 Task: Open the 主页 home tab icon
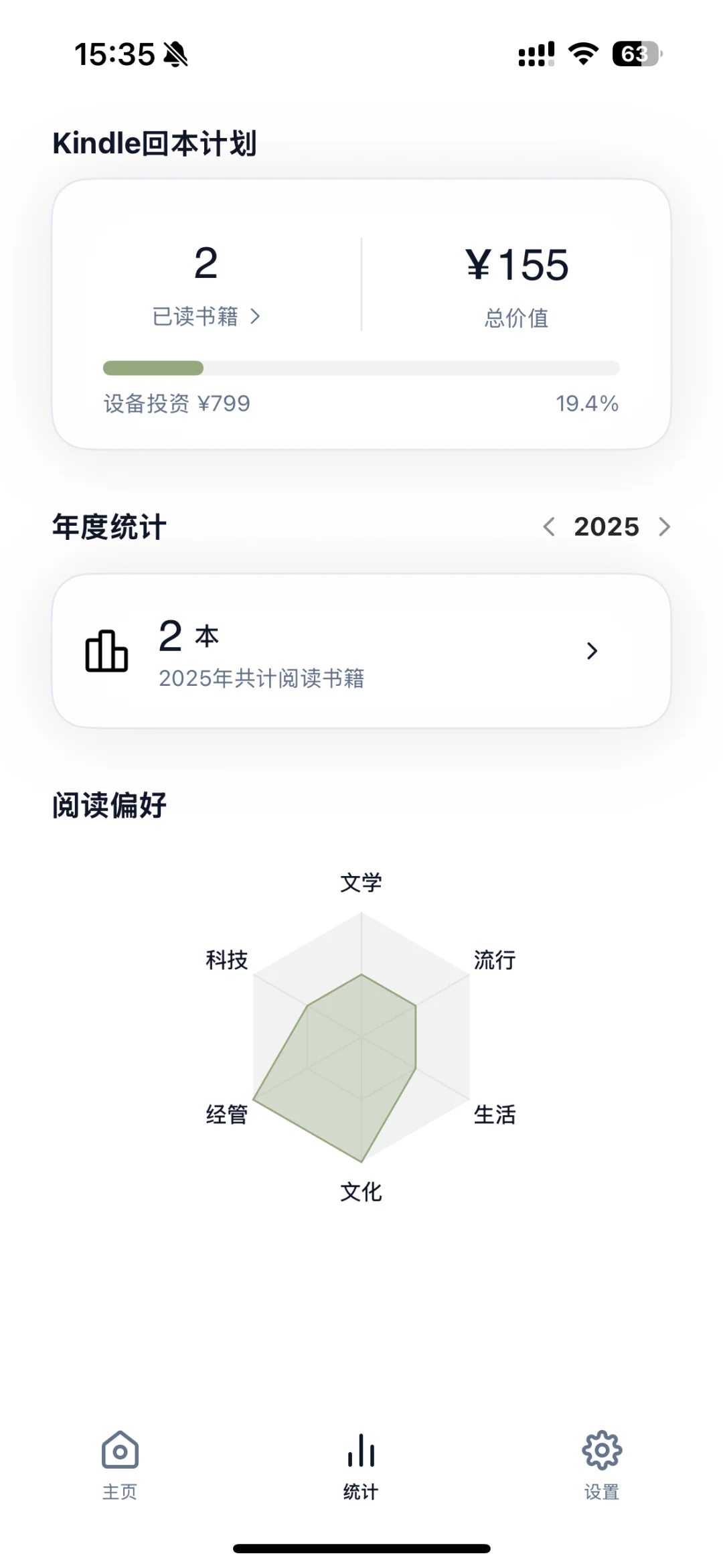pyautogui.click(x=120, y=1449)
